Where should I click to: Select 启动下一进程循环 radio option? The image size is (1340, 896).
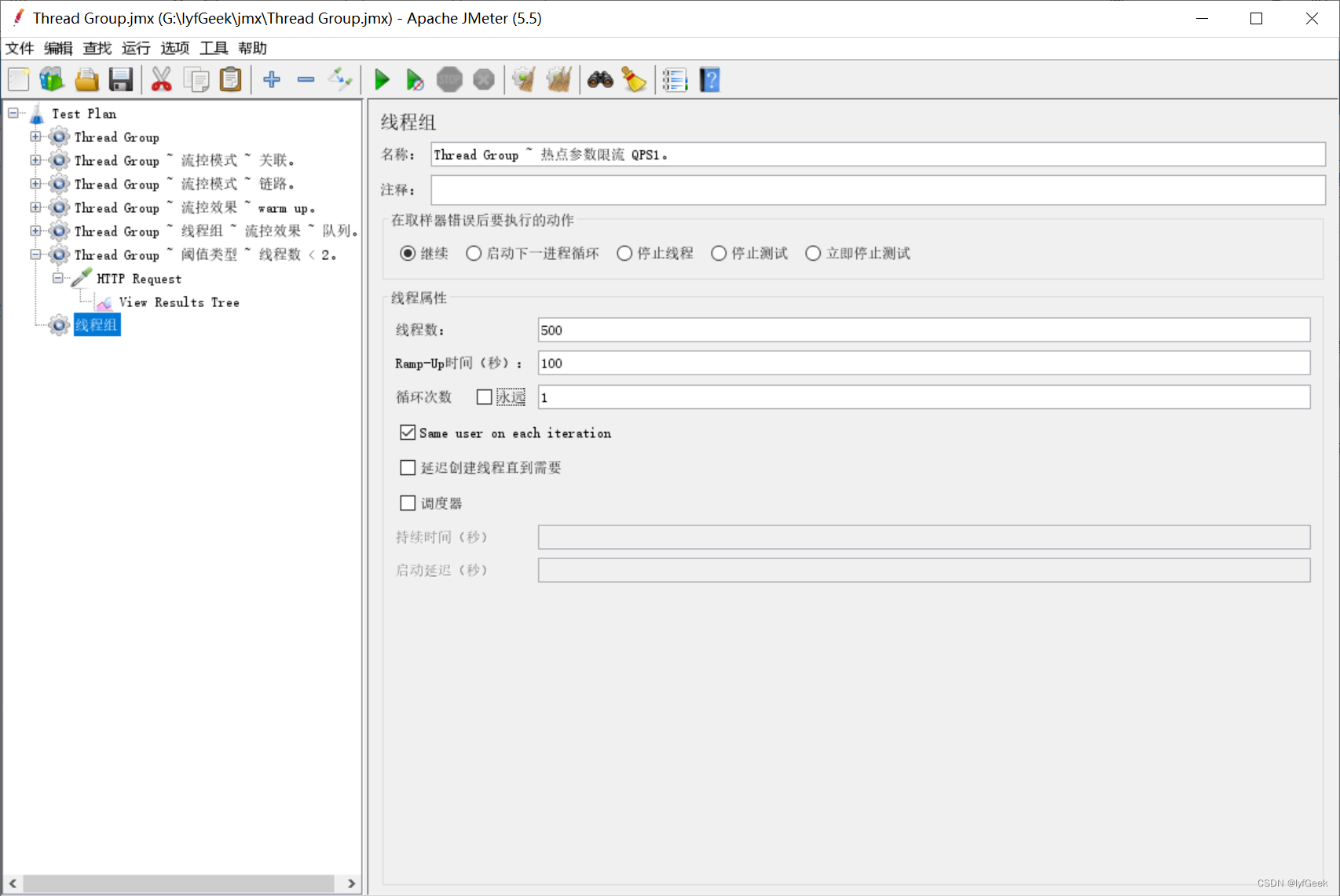point(474,253)
